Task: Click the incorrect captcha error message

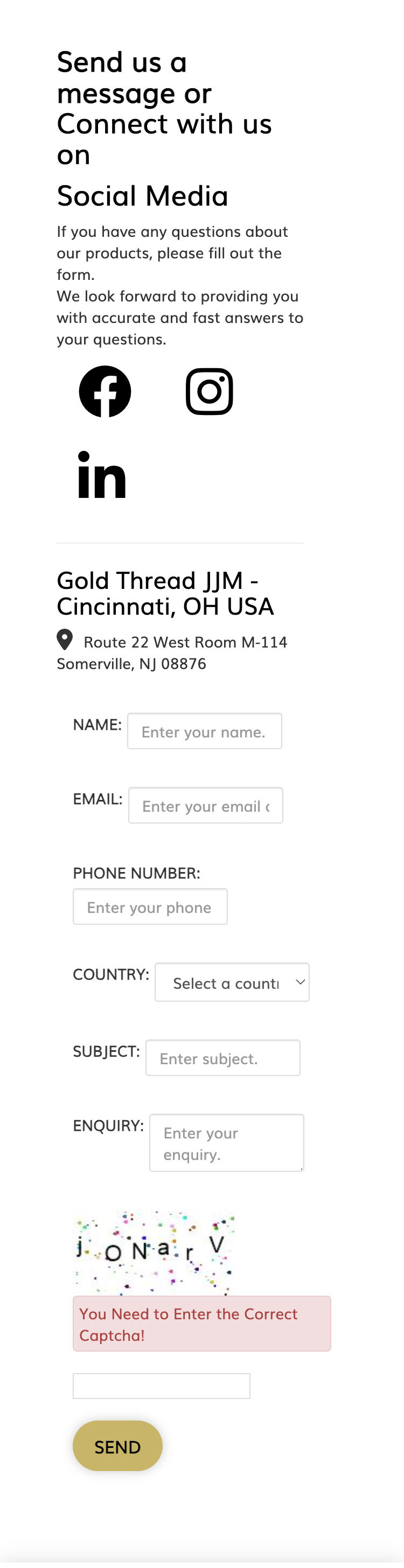Action: pos(201,1324)
